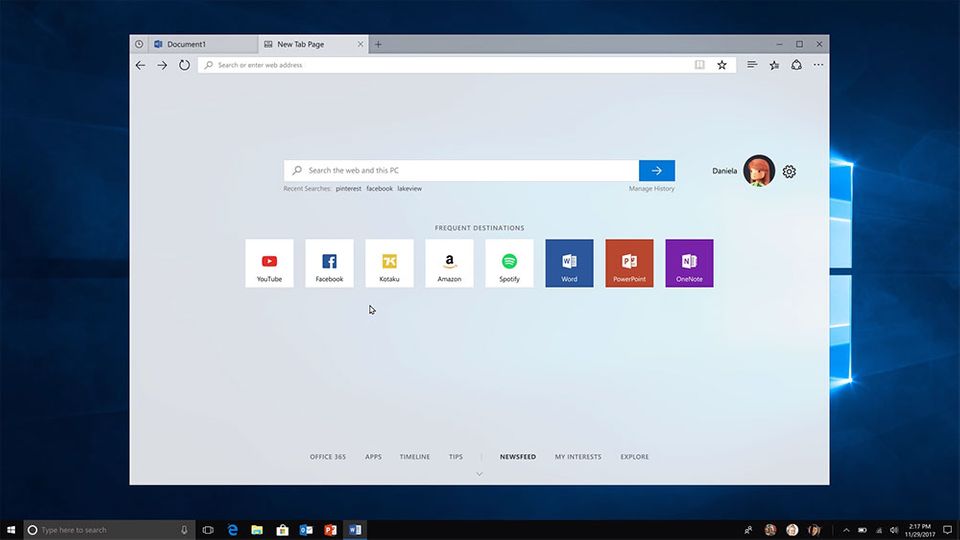
Task: Click the favorites star in the address bar
Action: (x=721, y=65)
